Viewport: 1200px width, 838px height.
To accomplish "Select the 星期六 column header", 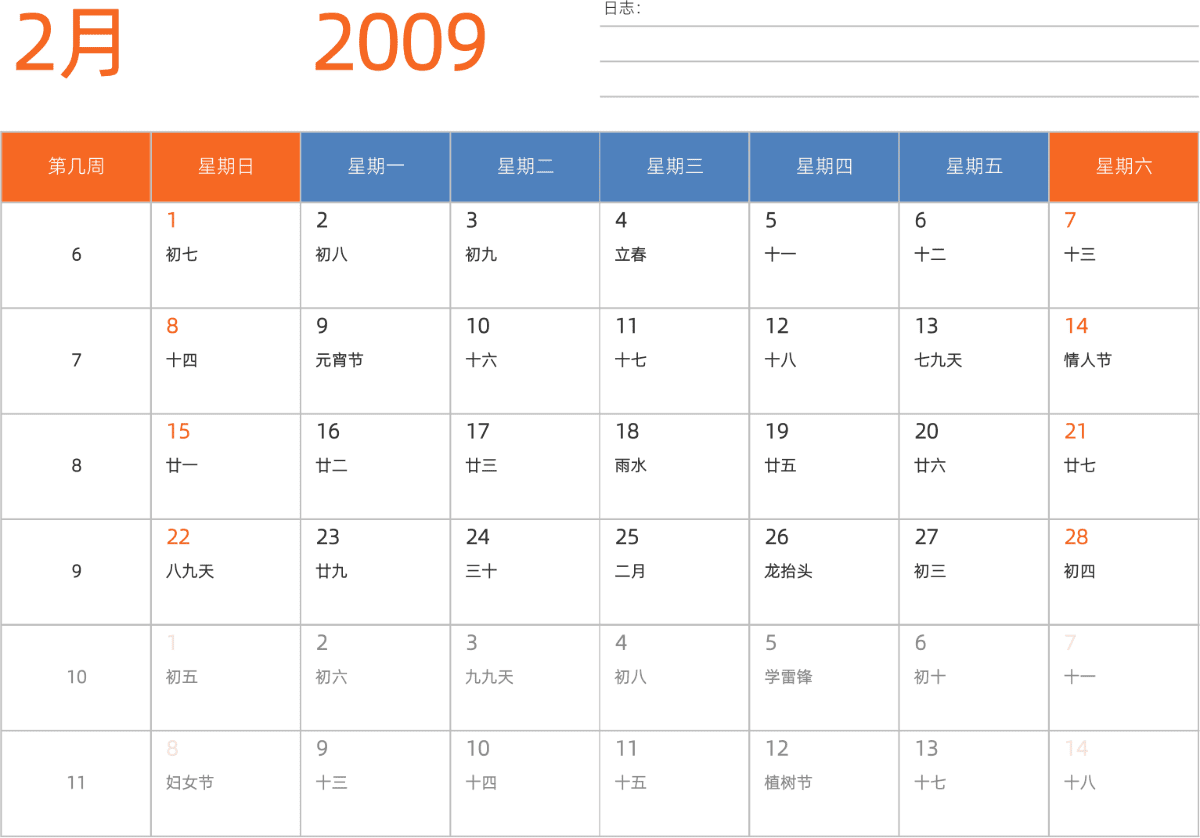I will pyautogui.click(x=1124, y=167).
